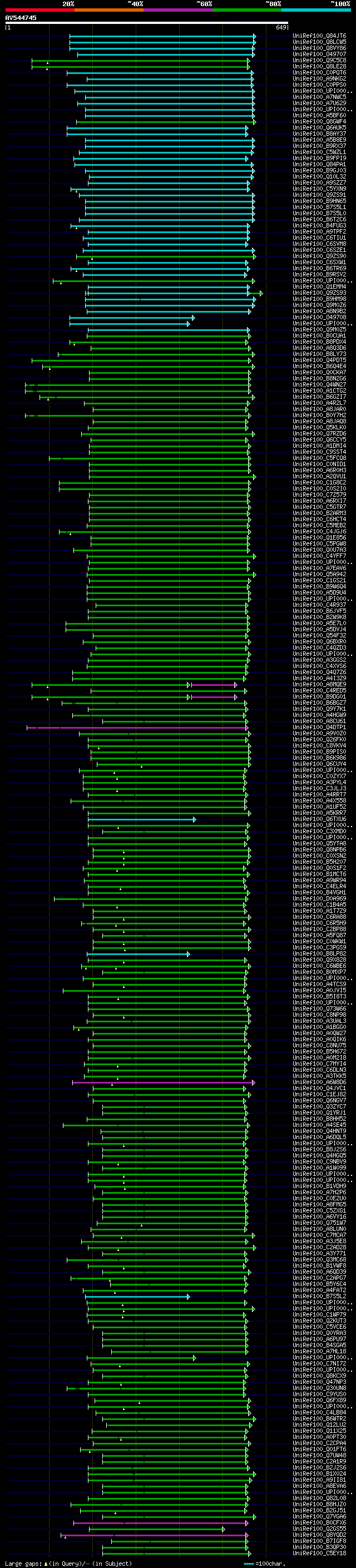Click the purple alignment bar for Q4DTP1
This screenshot has width=356, height=1568.
tap(137, 728)
